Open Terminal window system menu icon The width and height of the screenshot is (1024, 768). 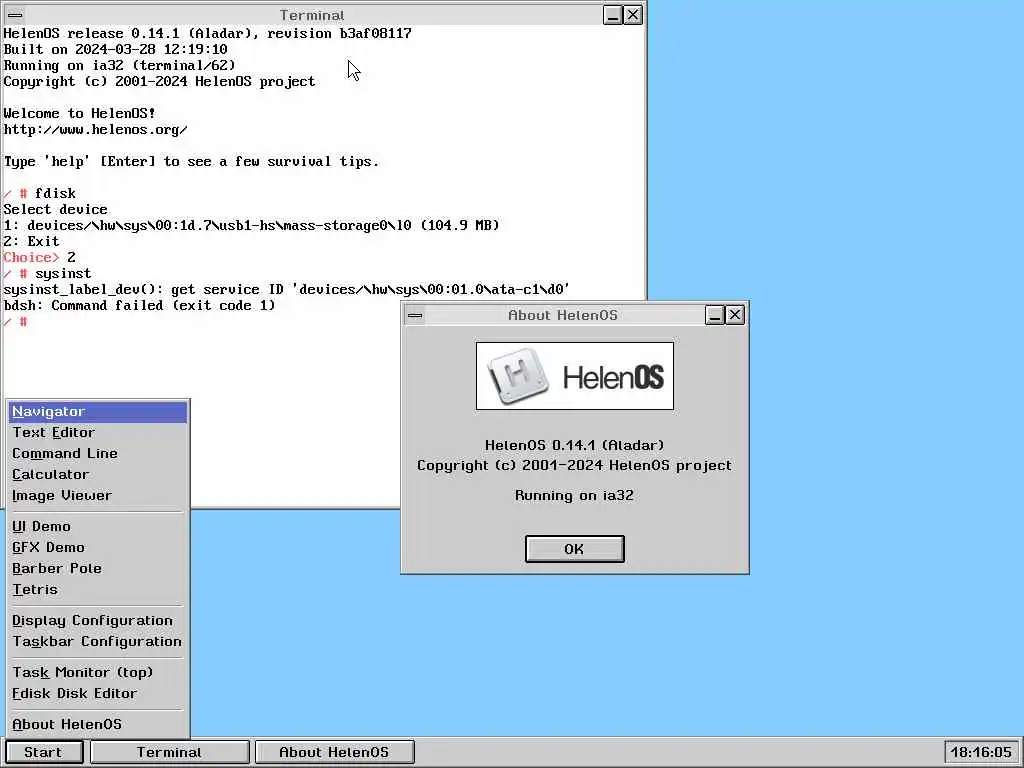16,15
